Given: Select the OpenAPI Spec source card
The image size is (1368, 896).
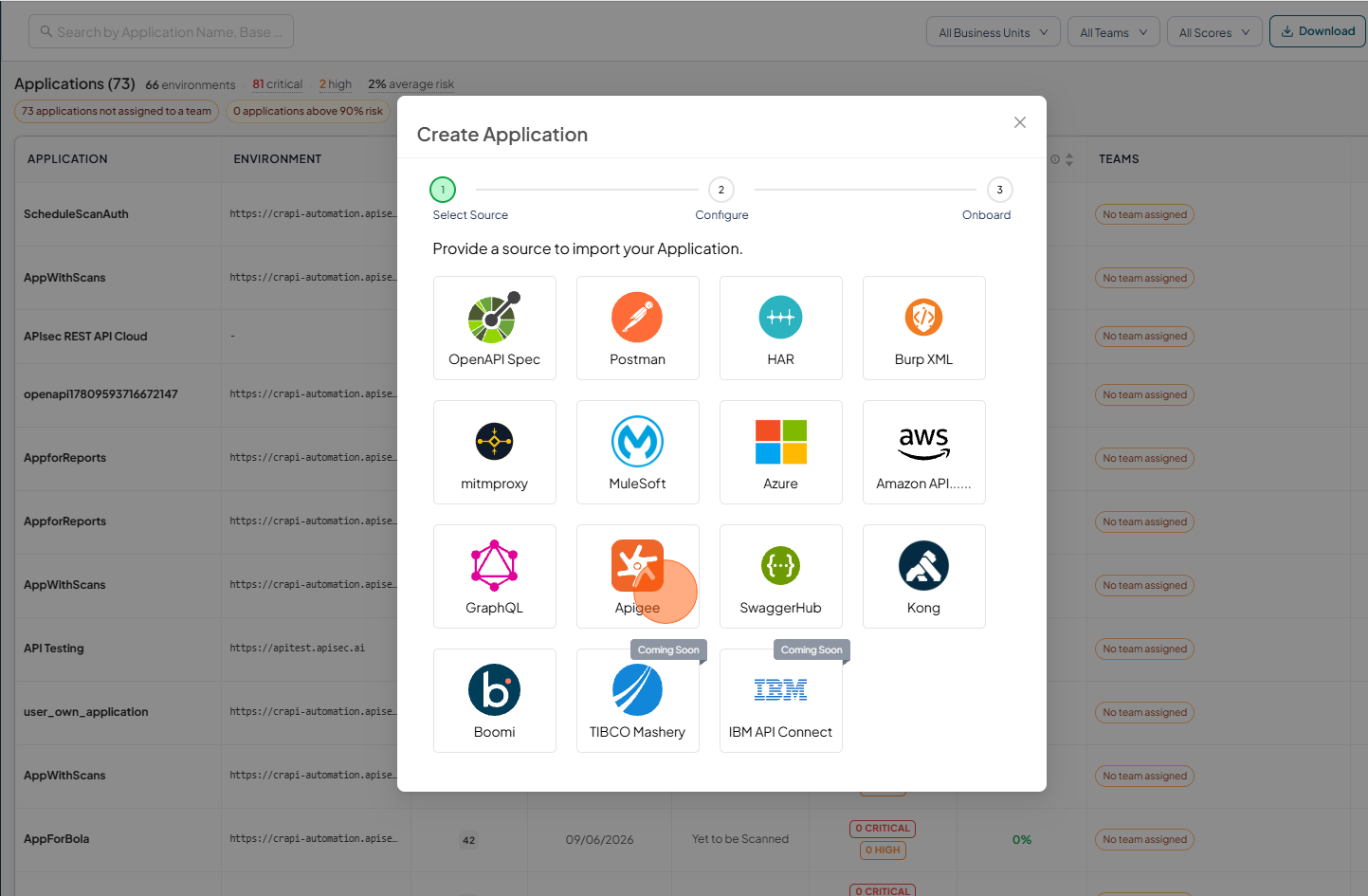Looking at the screenshot, I should 494,328.
